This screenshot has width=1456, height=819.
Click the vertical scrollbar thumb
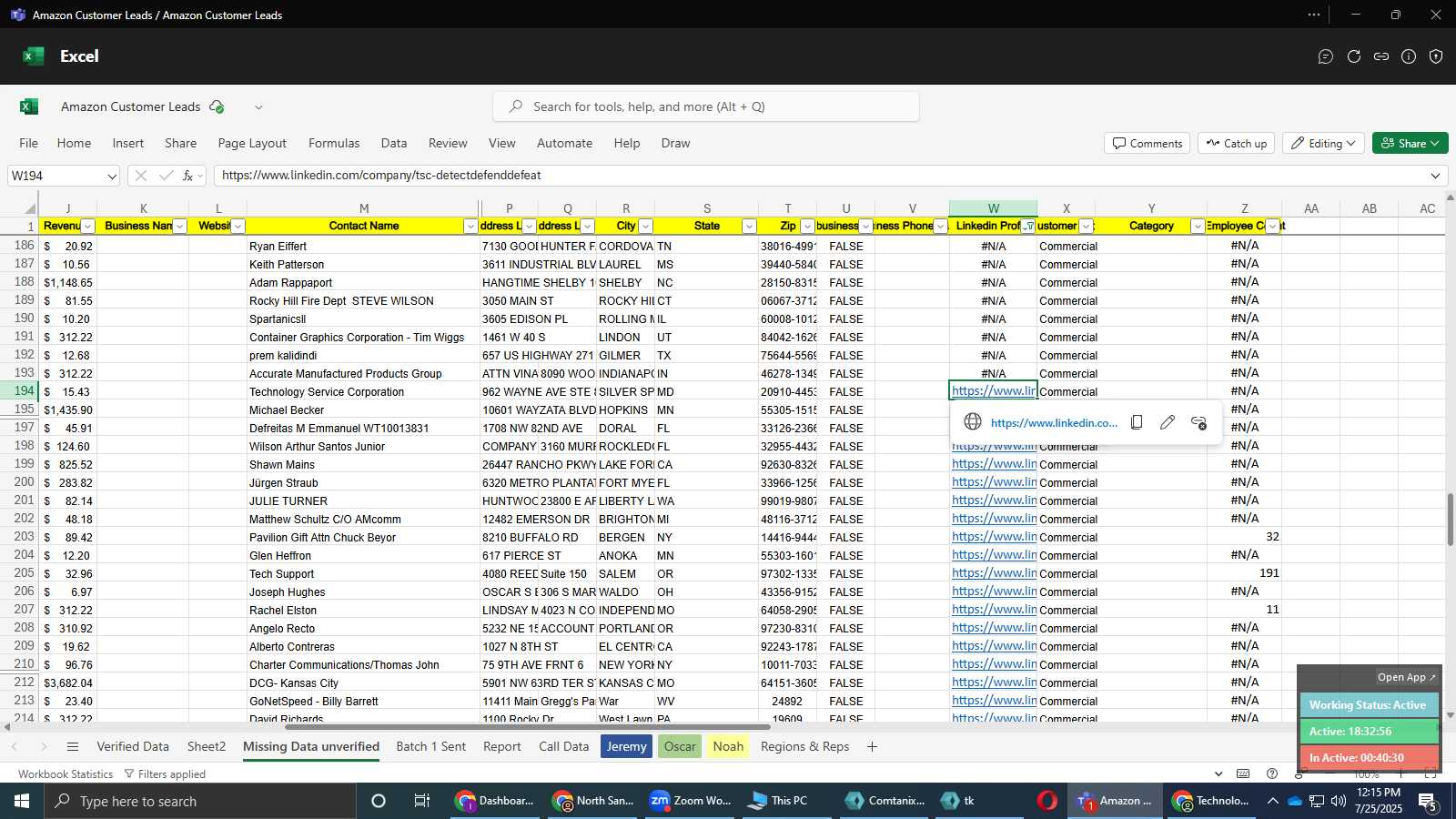click(1451, 519)
